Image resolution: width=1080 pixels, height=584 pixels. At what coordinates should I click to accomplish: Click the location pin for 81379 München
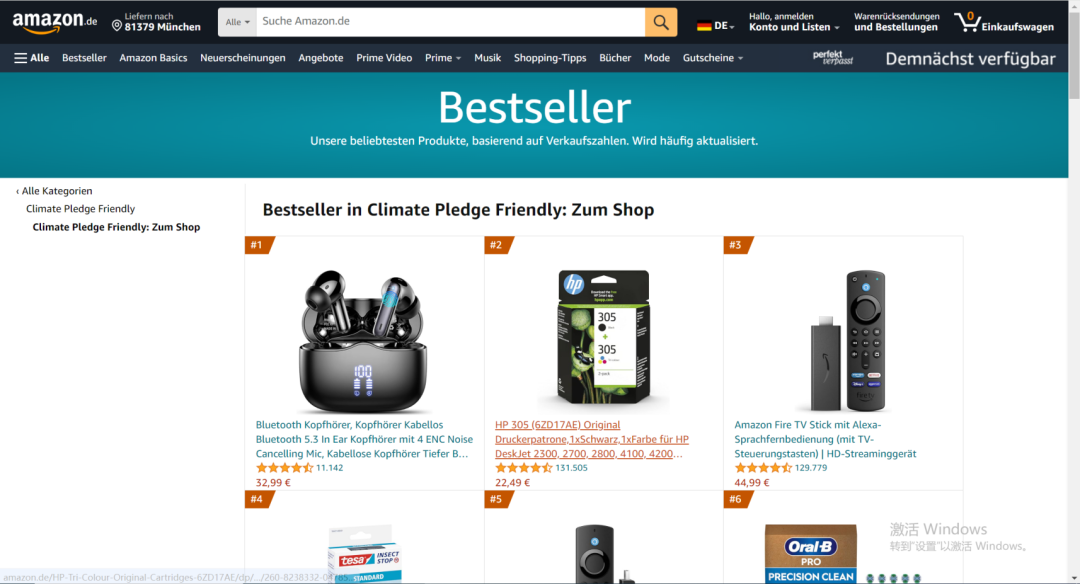pyautogui.click(x=116, y=26)
